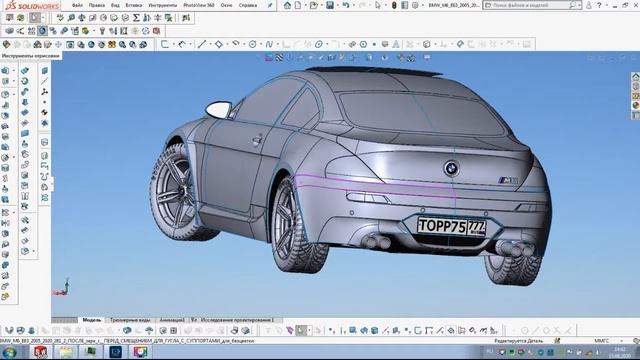
Task: Toggle the menu bar pin
Action: [x=270, y=5]
